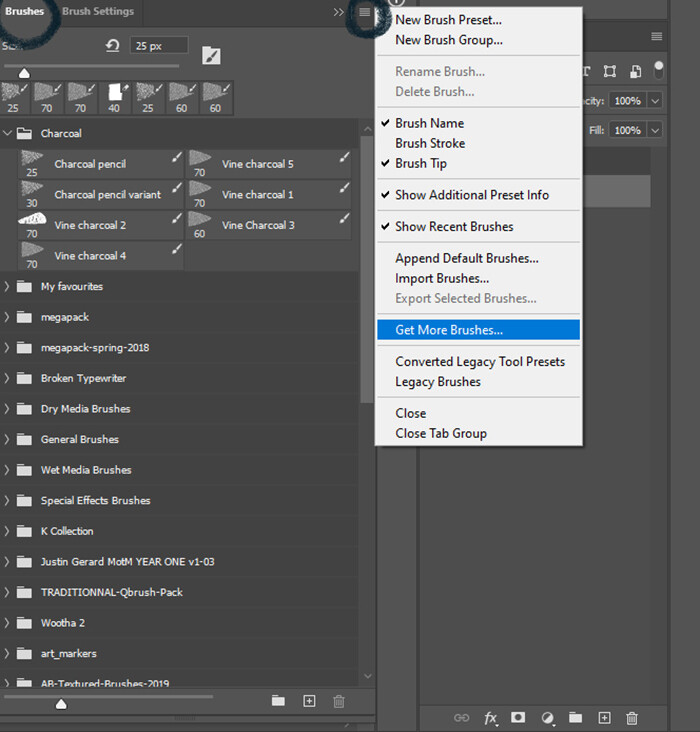Image resolution: width=700 pixels, height=732 pixels.
Task: Choose the Vine charcoal 2 brush
Action: point(100,225)
